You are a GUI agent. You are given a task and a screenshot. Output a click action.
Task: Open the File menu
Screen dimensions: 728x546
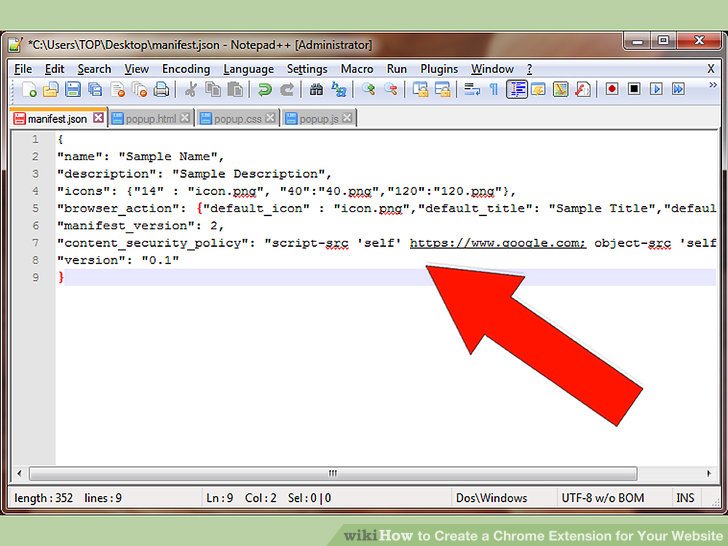(23, 69)
